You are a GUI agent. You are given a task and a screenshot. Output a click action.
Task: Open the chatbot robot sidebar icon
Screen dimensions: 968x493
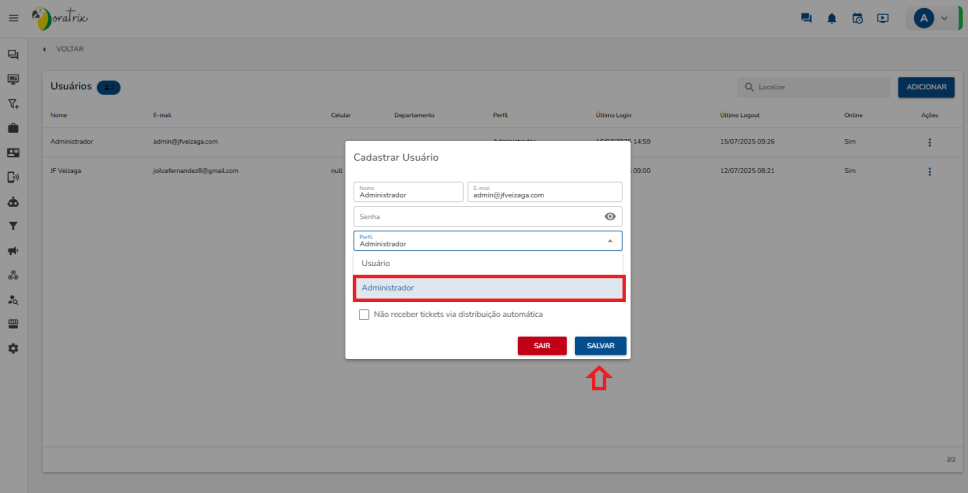click(x=14, y=202)
